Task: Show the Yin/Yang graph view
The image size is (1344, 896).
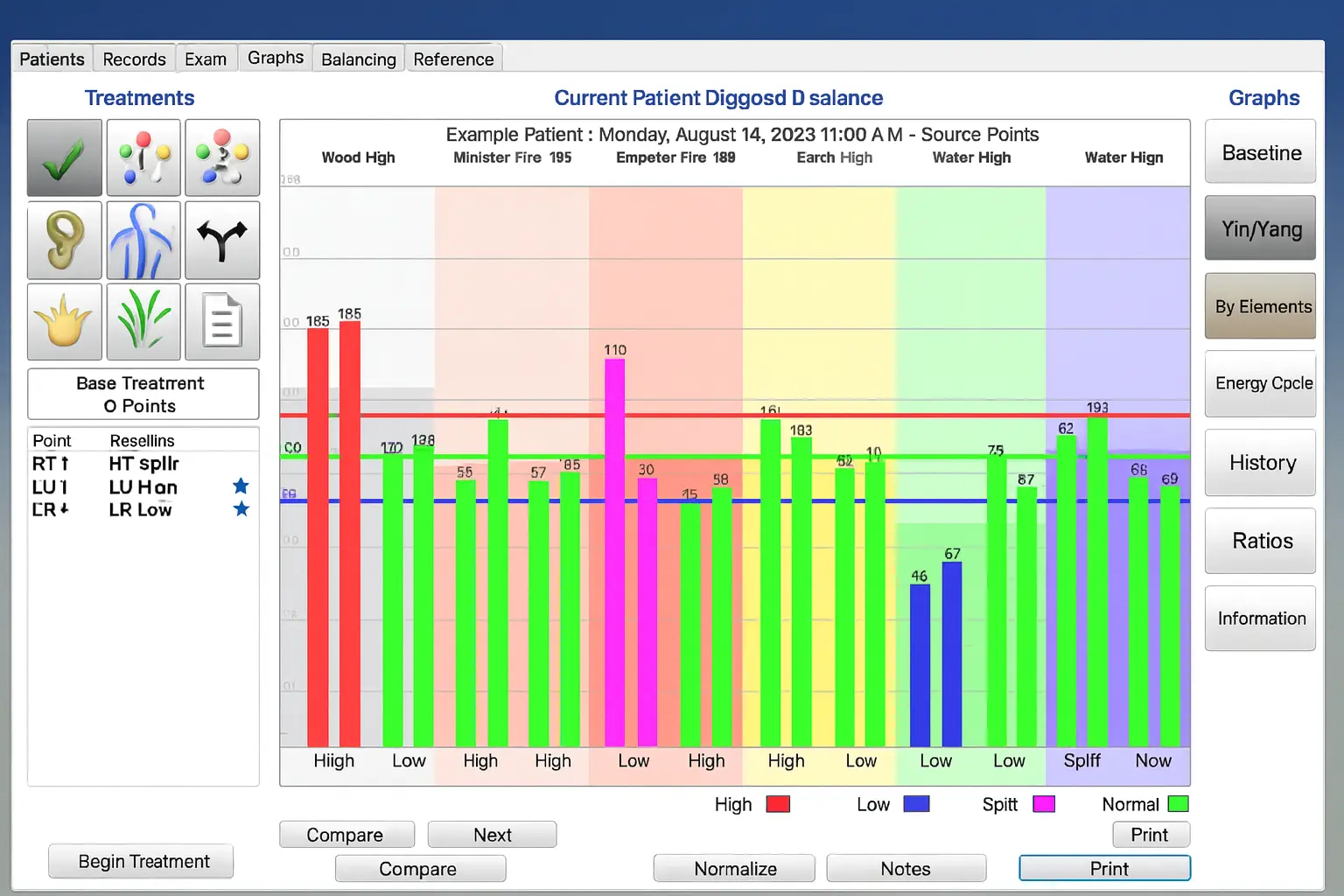Action: pos(1260,228)
